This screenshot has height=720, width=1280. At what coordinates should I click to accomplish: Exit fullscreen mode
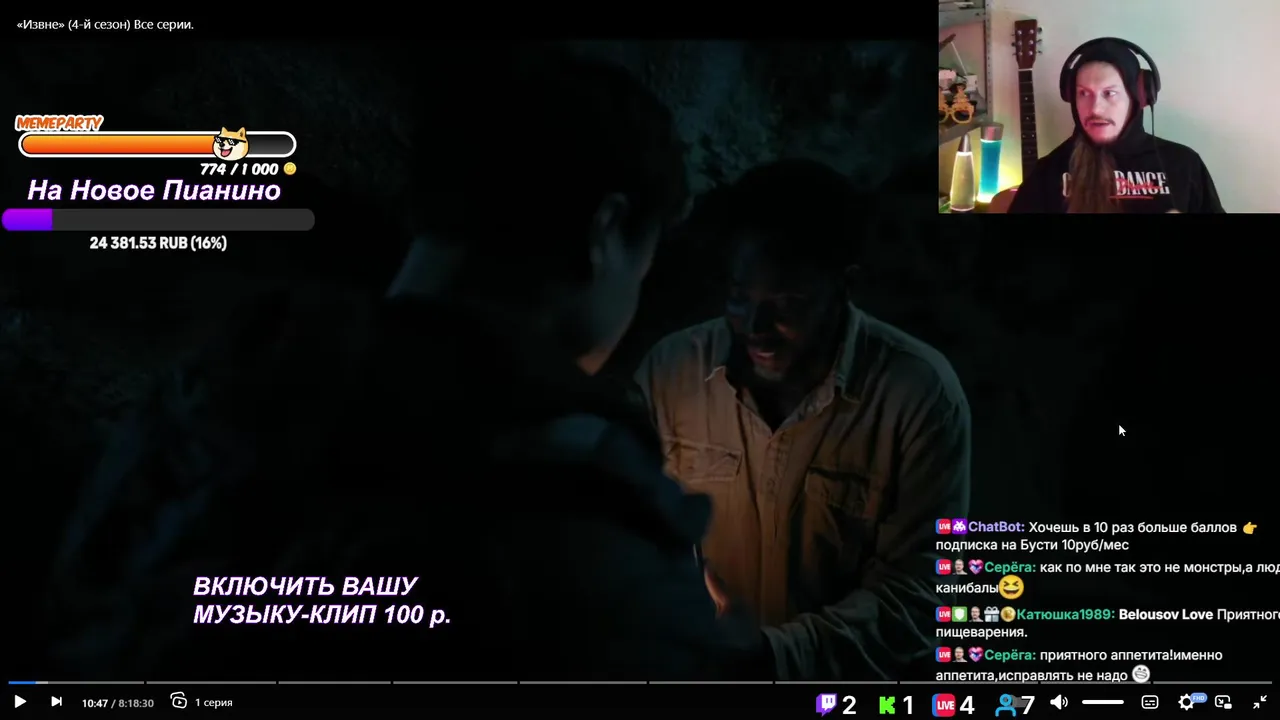[1260, 702]
